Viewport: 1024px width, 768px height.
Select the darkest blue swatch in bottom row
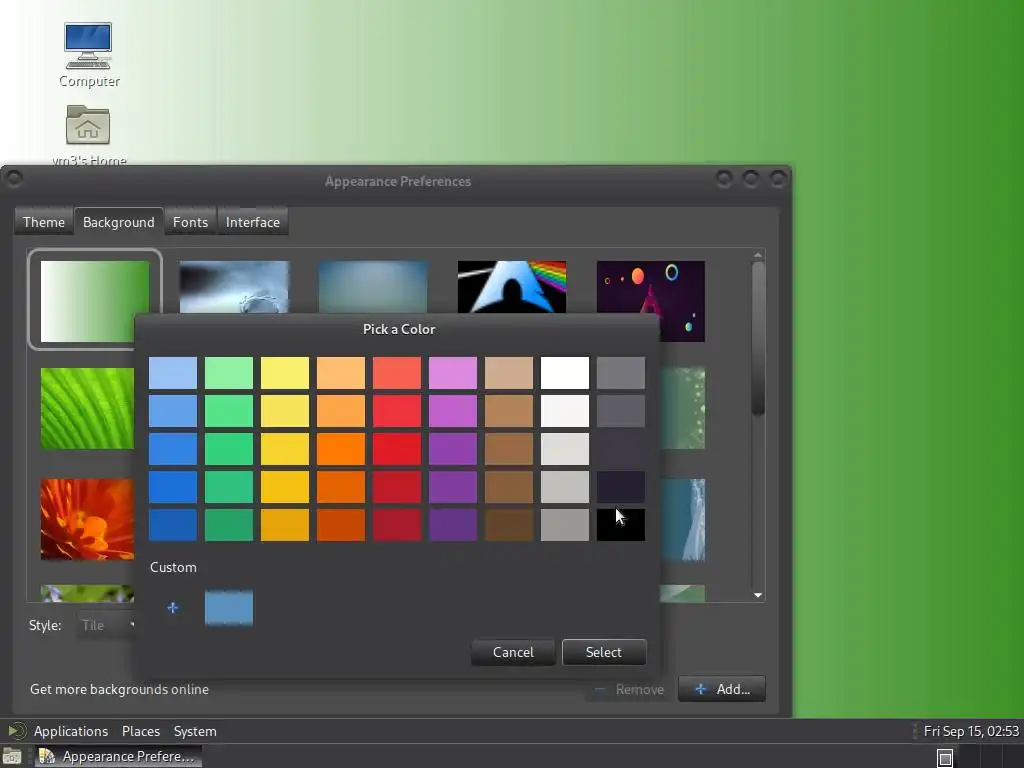point(172,525)
